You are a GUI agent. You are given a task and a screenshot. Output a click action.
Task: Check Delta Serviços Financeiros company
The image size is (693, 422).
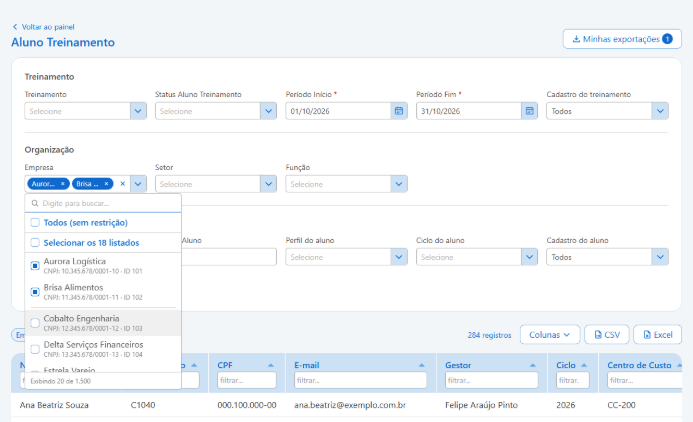pyautogui.click(x=35, y=349)
